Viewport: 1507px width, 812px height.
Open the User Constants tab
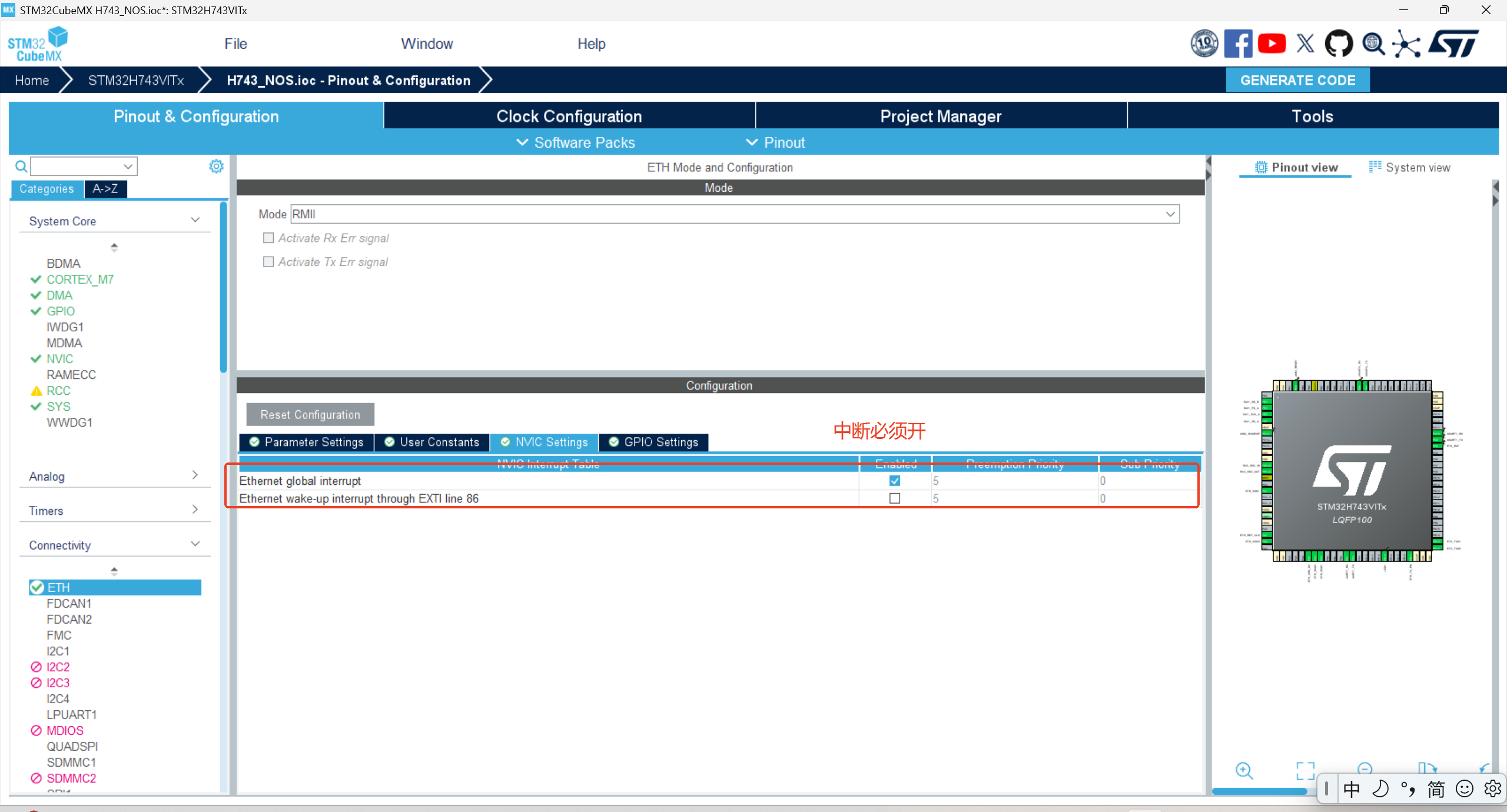(432, 442)
